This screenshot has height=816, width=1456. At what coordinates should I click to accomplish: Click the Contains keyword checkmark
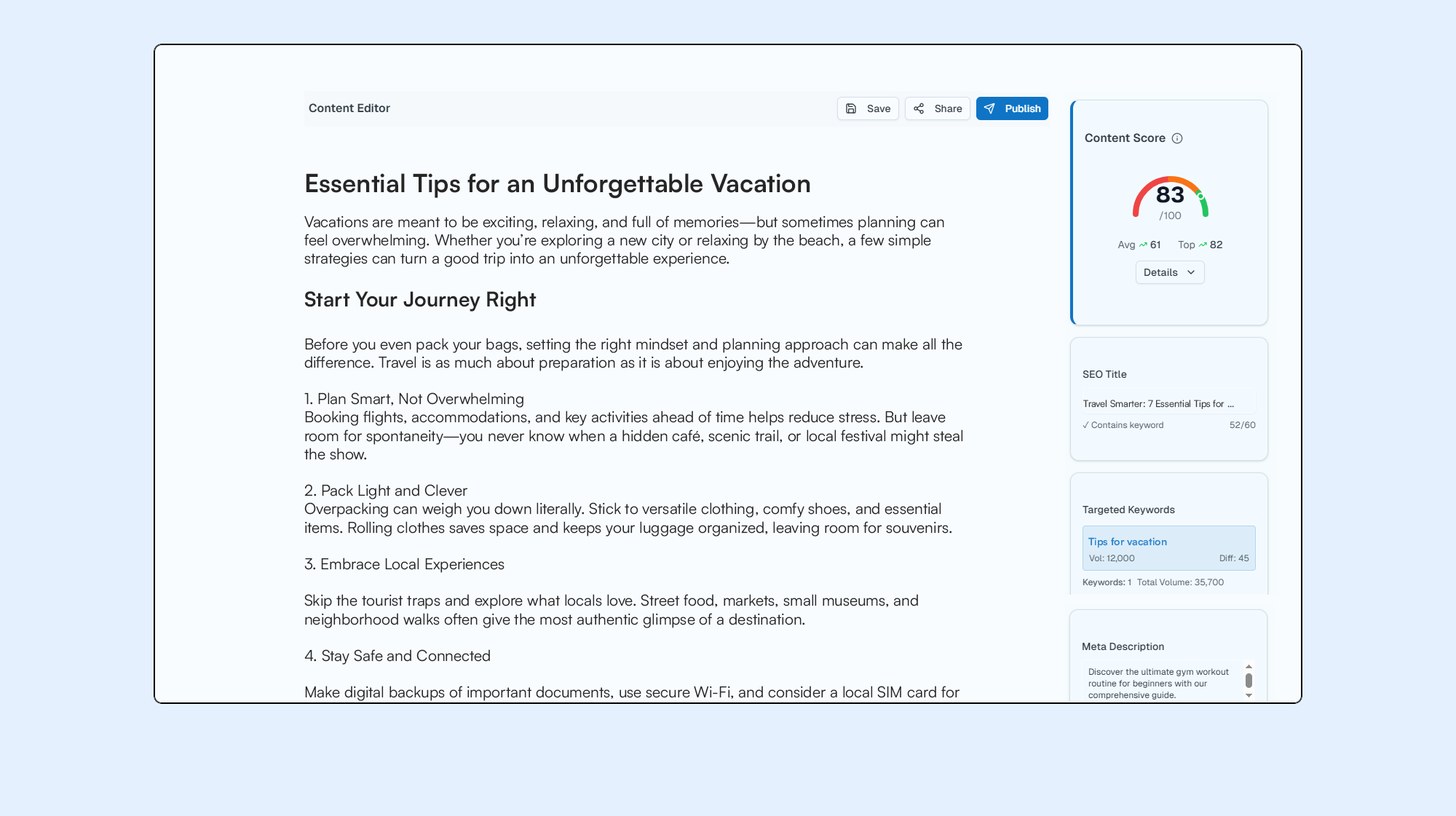tap(1085, 425)
